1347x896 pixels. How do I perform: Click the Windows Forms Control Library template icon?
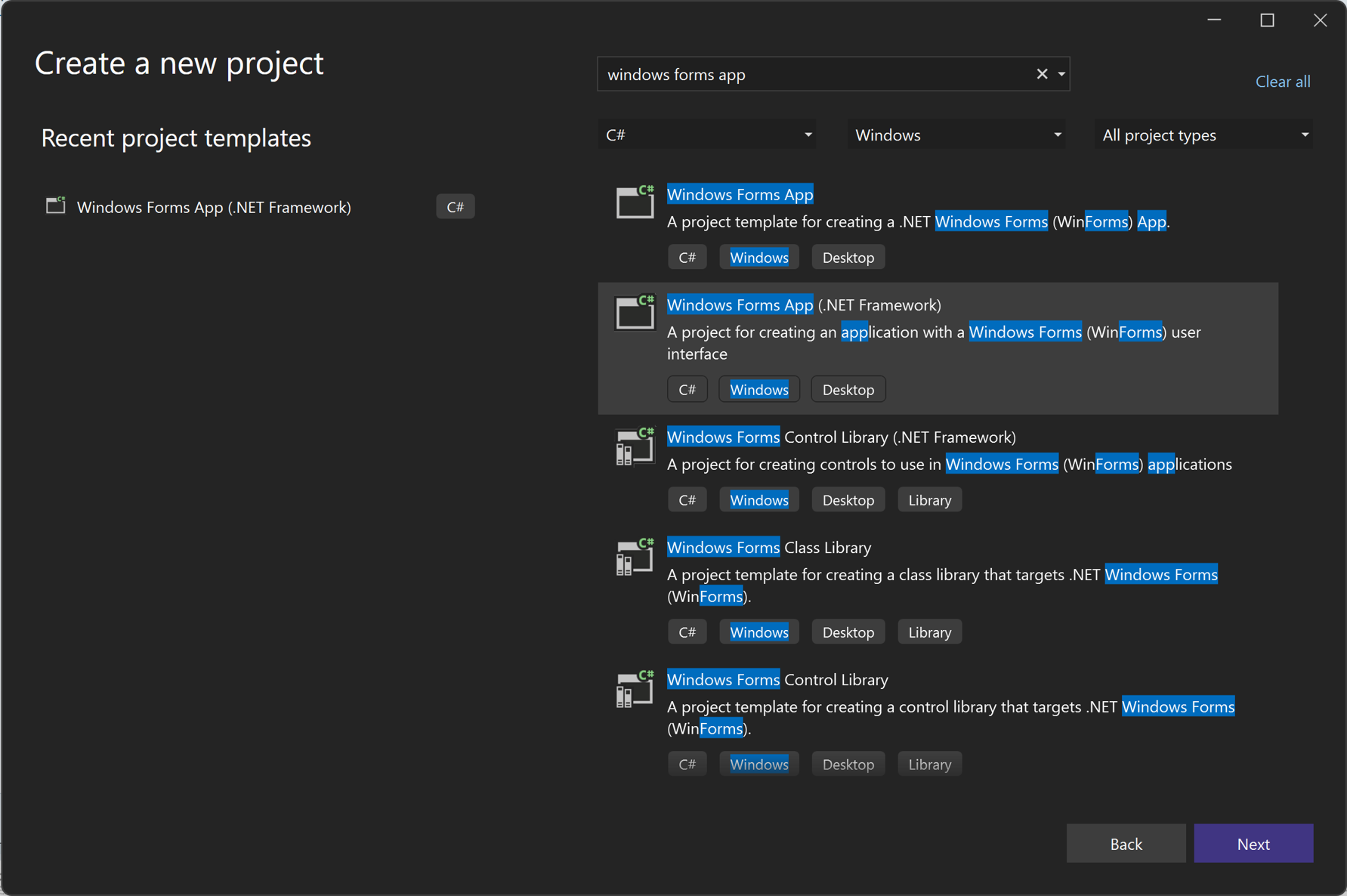pos(635,689)
